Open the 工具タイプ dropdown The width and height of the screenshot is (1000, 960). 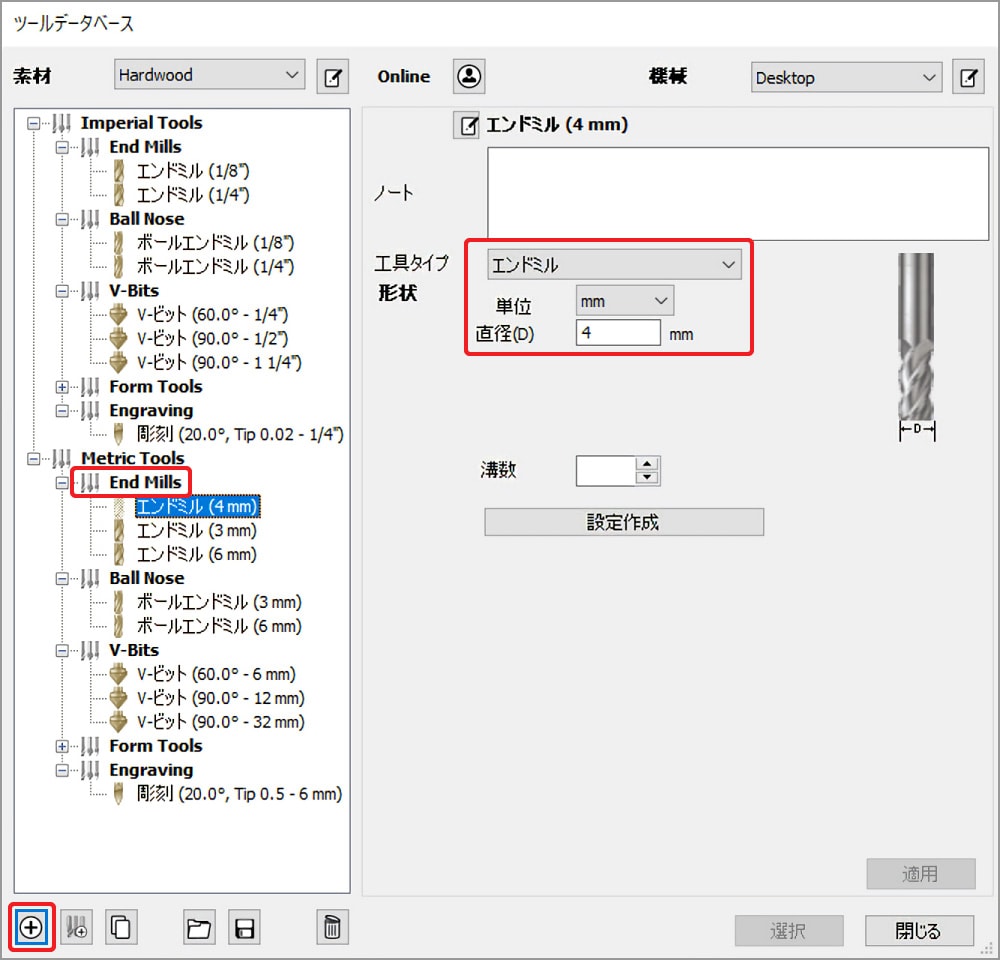click(613, 265)
